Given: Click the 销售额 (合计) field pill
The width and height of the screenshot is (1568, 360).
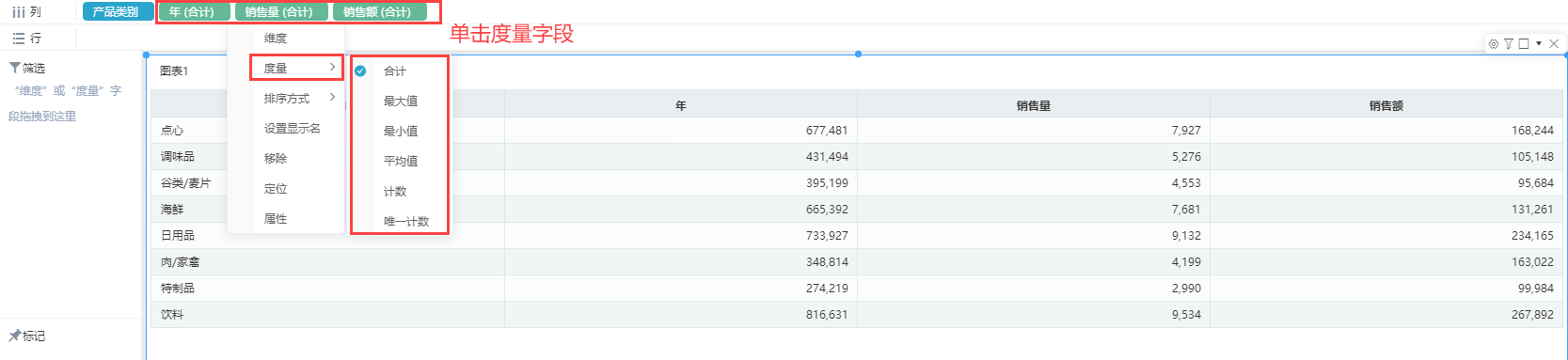Looking at the screenshot, I should (378, 12).
